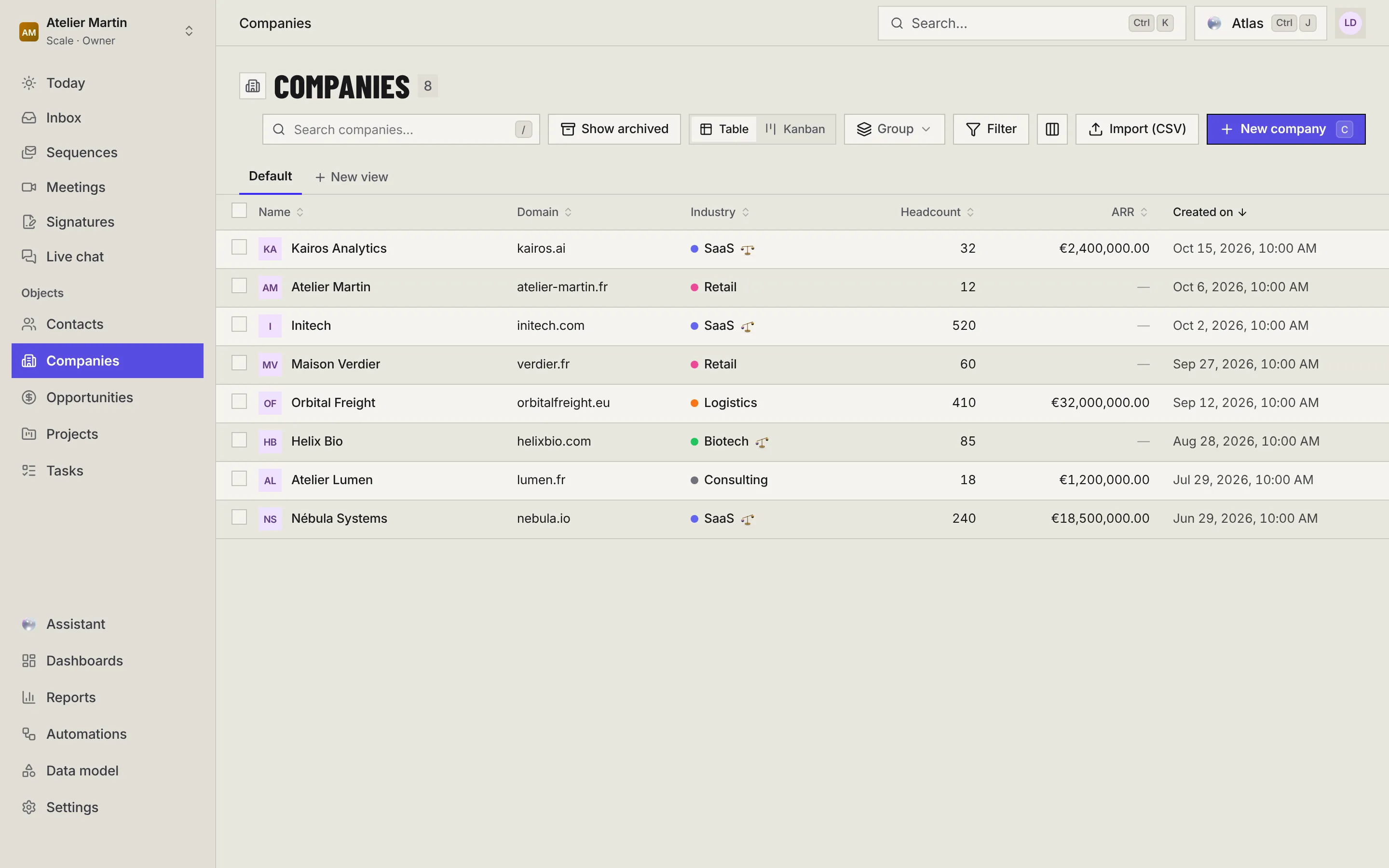Viewport: 1389px width, 868px height.
Task: Open the Signatures section
Action: pos(108,222)
